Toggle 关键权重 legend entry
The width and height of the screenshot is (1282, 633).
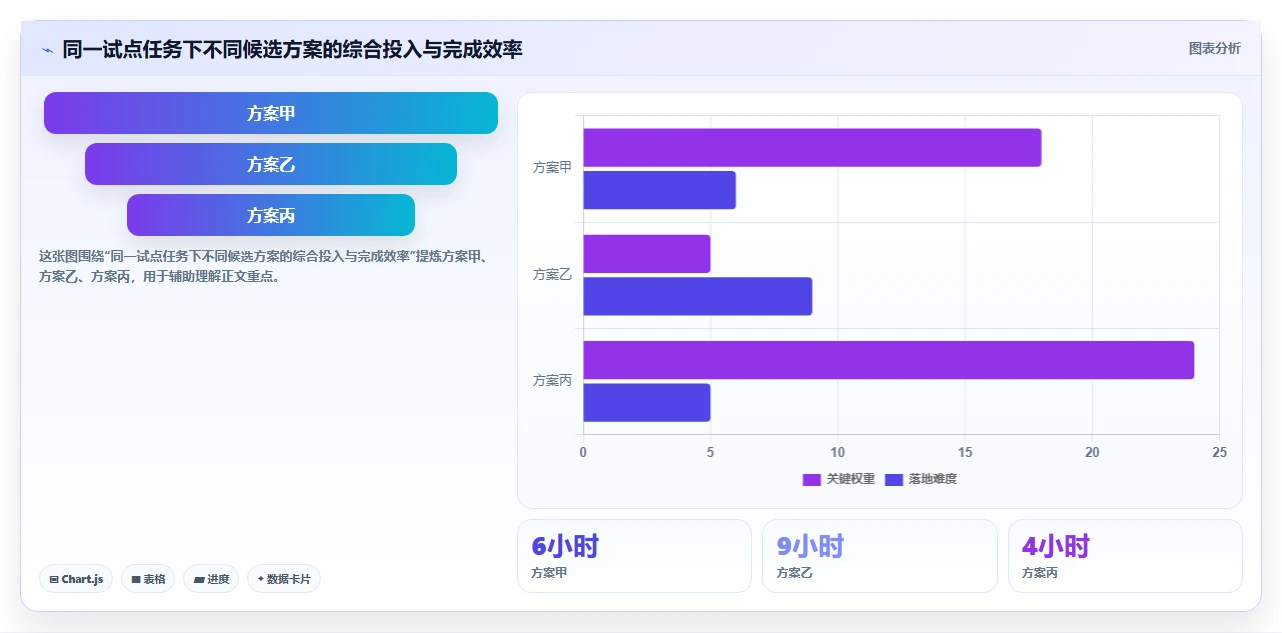click(839, 479)
